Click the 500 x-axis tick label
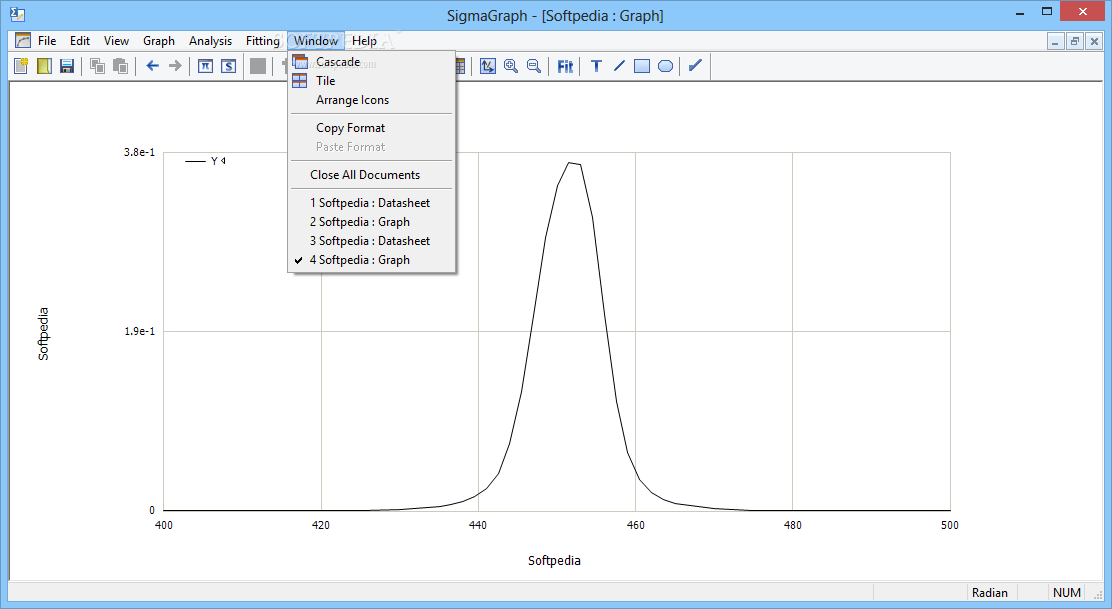The height and width of the screenshot is (609, 1112). pos(950,525)
